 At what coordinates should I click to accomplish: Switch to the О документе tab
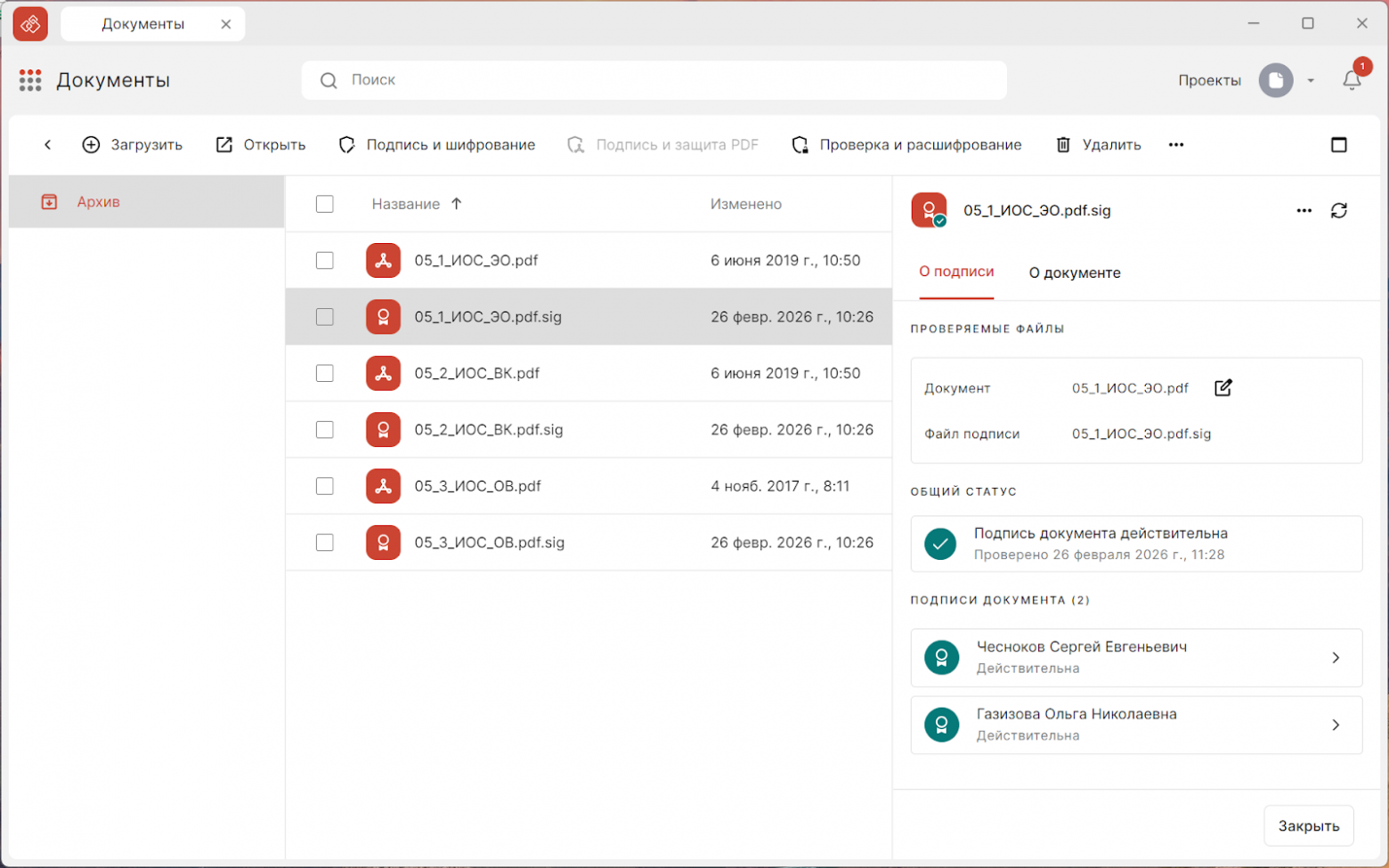point(1074,273)
